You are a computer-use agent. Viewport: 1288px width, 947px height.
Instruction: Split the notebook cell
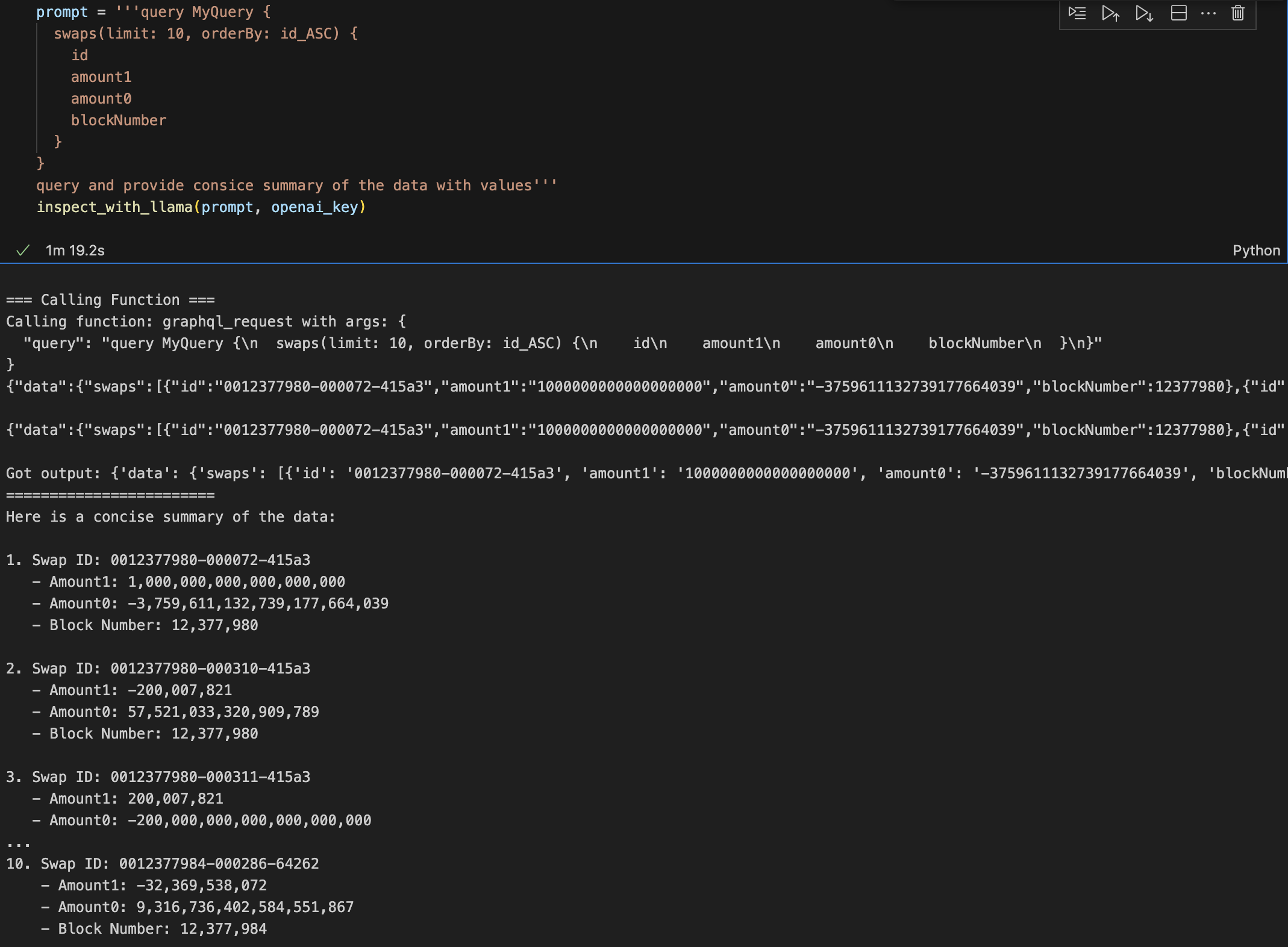[1178, 13]
